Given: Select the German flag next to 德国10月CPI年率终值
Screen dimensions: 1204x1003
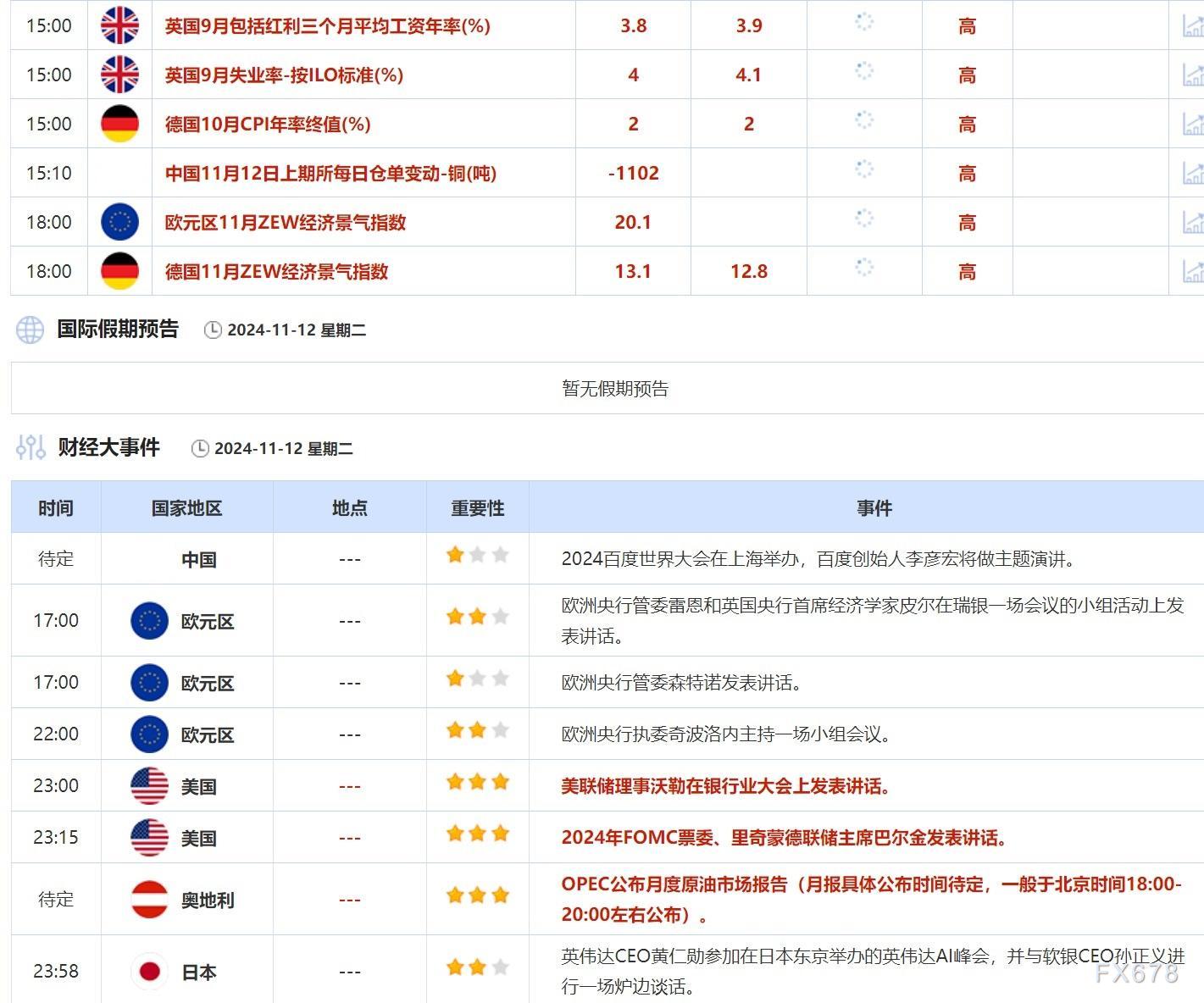Looking at the screenshot, I should click(x=119, y=123).
